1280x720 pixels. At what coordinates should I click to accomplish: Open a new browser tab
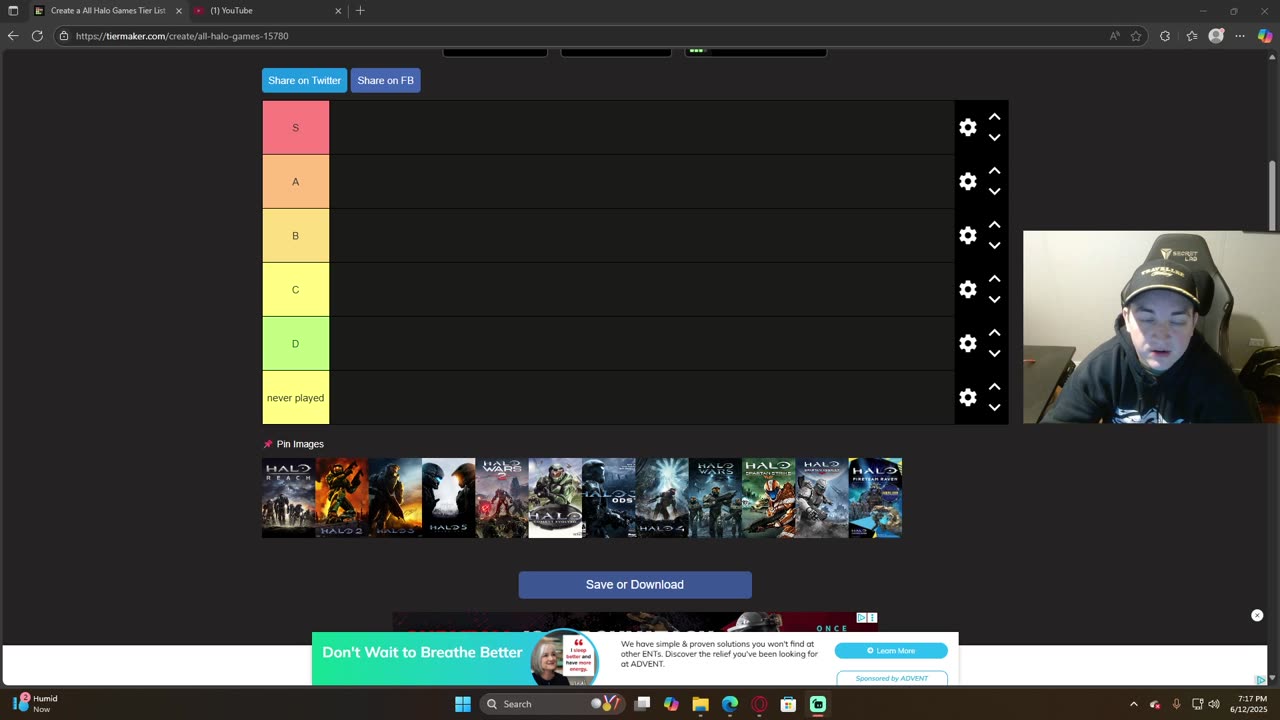360,11
